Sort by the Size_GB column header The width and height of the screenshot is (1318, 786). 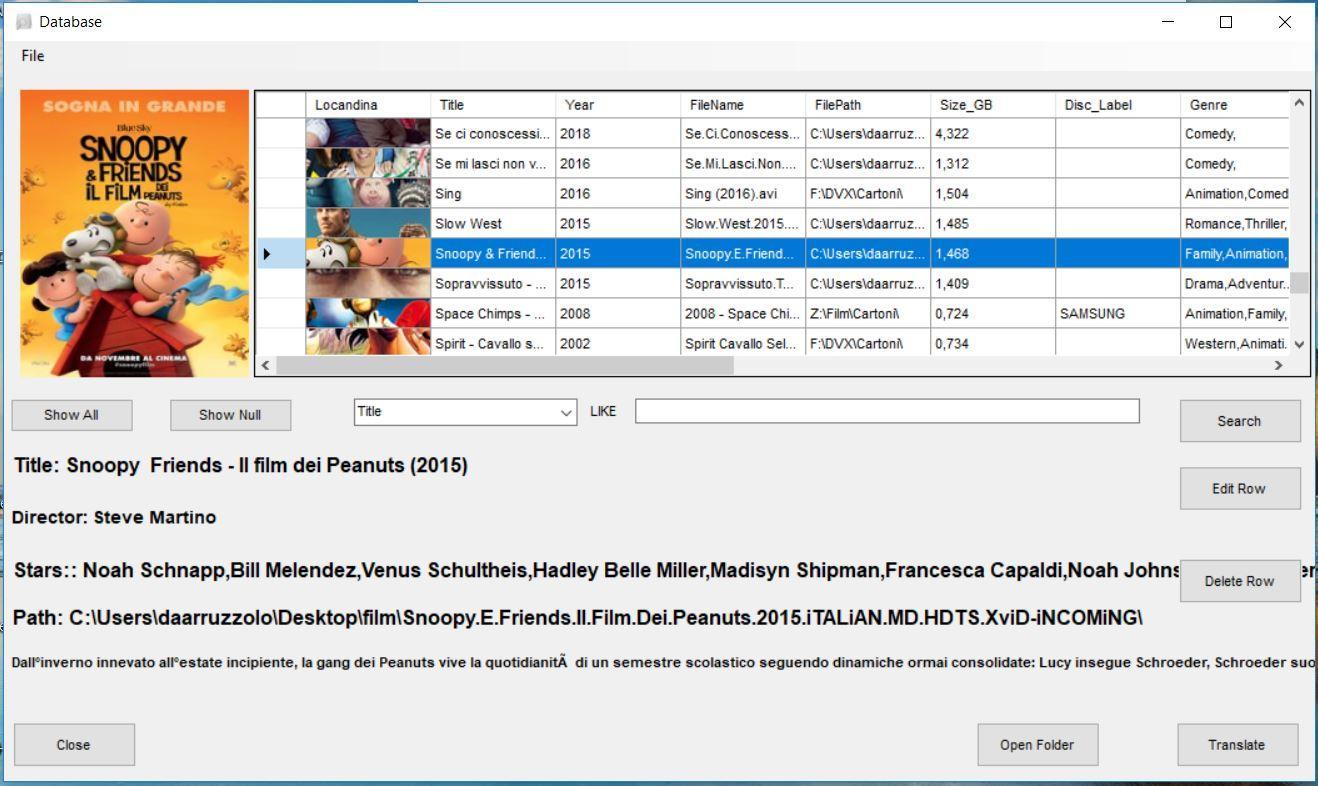993,105
